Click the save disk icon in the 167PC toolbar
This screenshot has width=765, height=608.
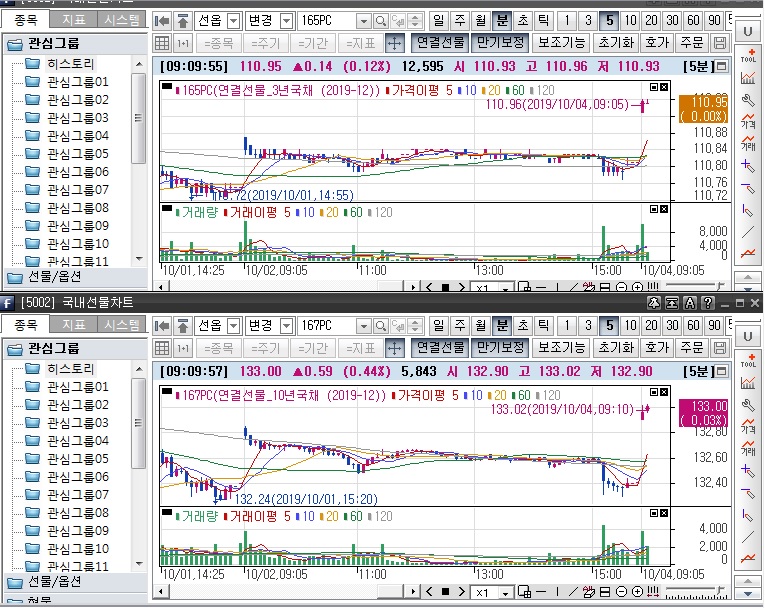point(720,348)
